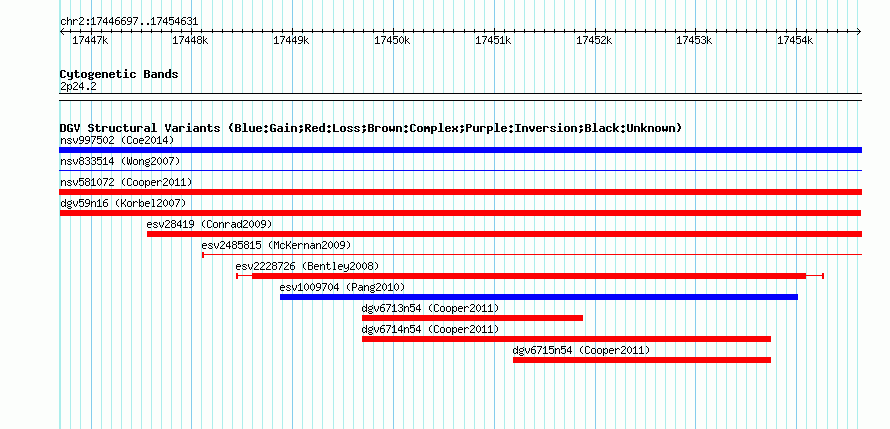Click the esv2228726 (Bentley2008) label

307,266
